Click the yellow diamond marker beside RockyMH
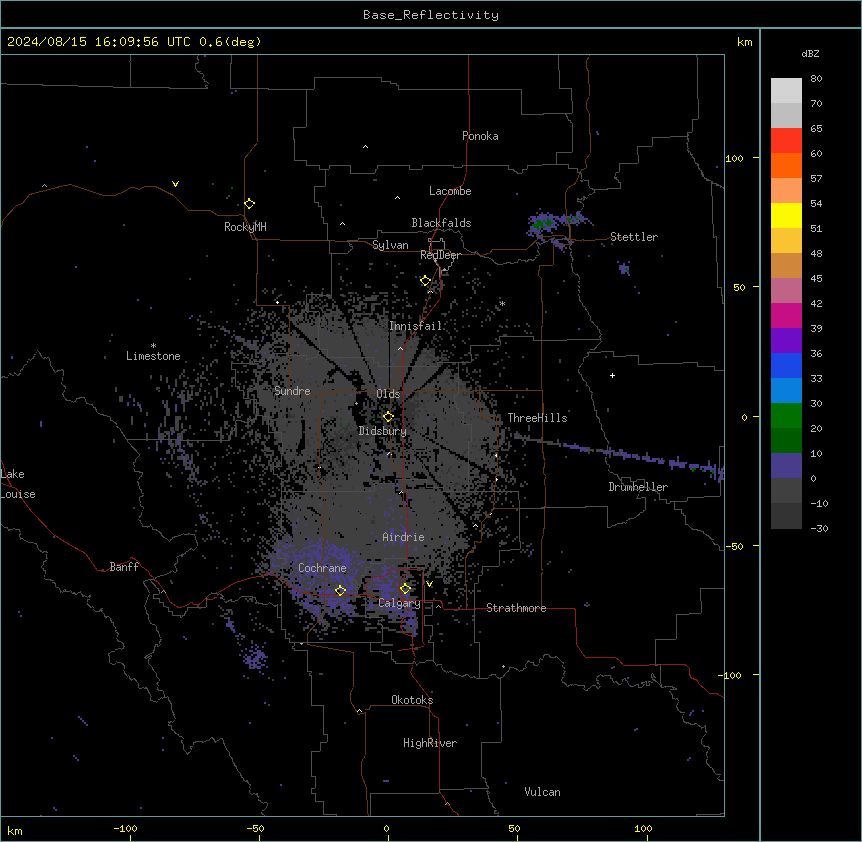The image size is (862, 842). [x=250, y=204]
